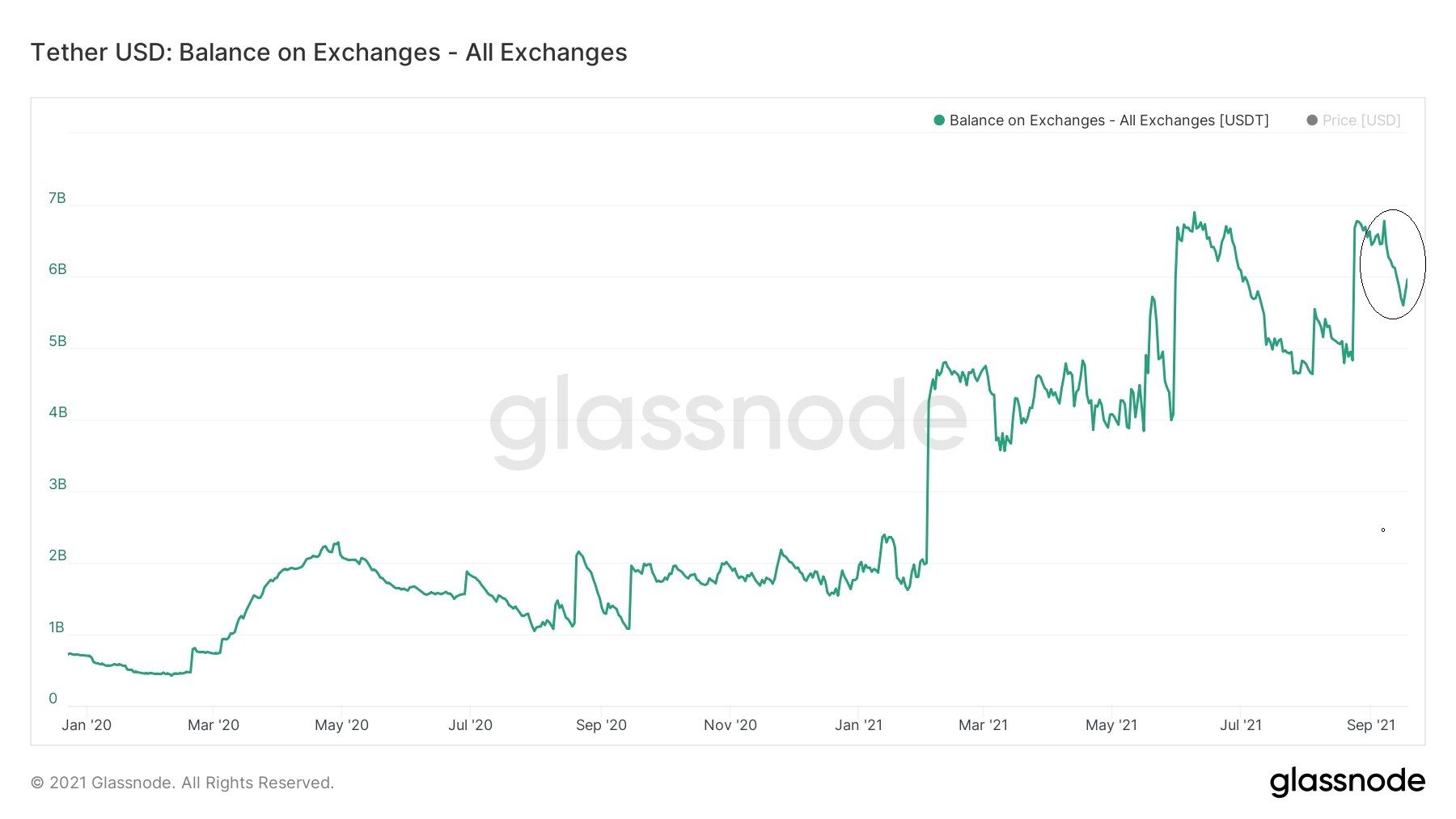Select the 7B y-axis label
1456x819 pixels.
pyautogui.click(x=57, y=198)
